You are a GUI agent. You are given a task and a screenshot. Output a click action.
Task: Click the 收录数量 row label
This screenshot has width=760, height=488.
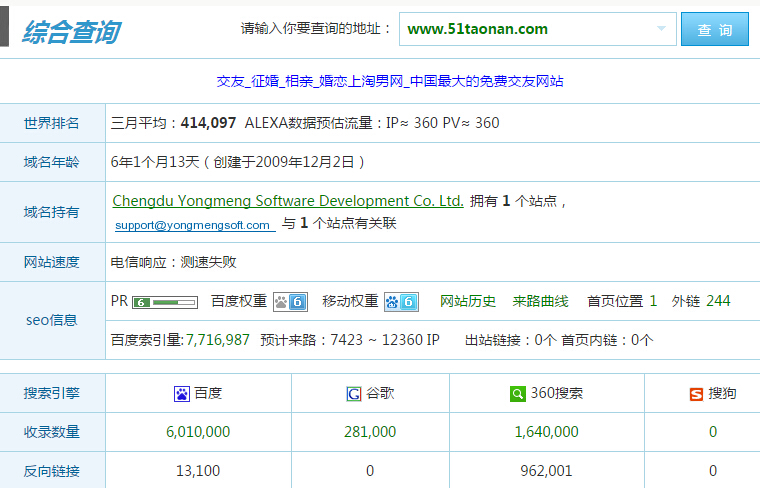[x=52, y=432]
